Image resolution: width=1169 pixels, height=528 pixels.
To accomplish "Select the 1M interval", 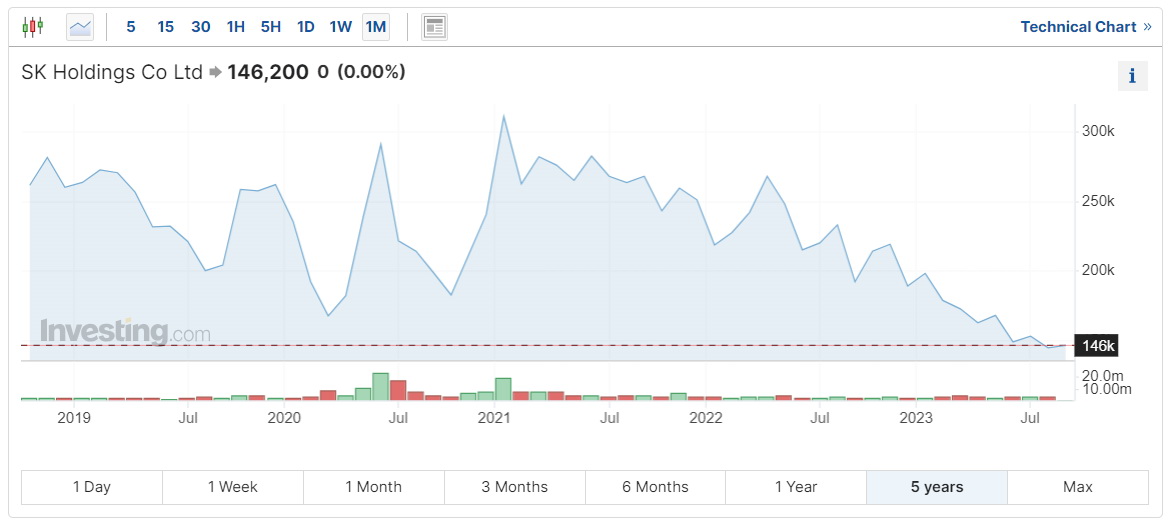I will (376, 28).
